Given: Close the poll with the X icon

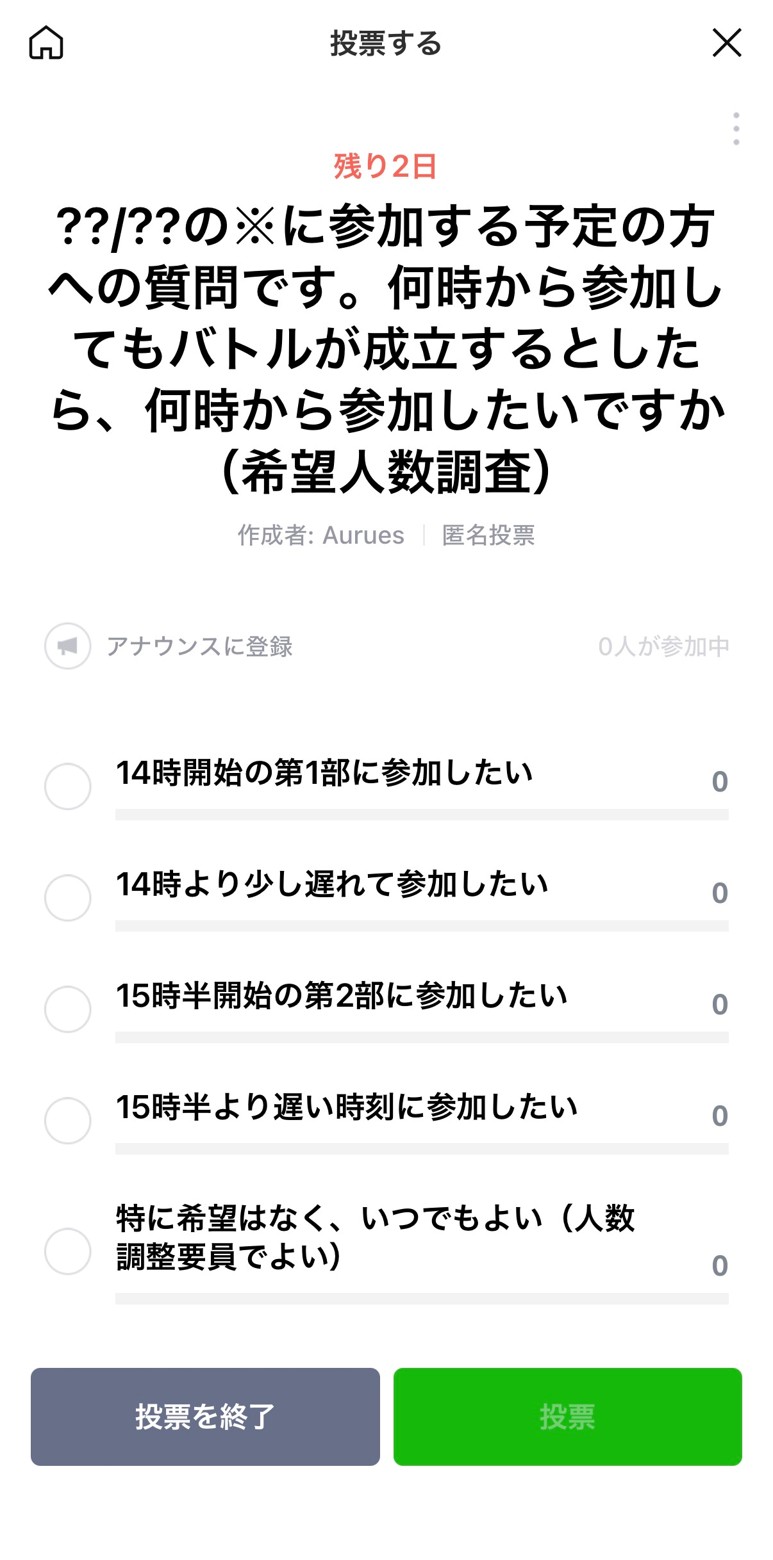Looking at the screenshot, I should (x=726, y=43).
